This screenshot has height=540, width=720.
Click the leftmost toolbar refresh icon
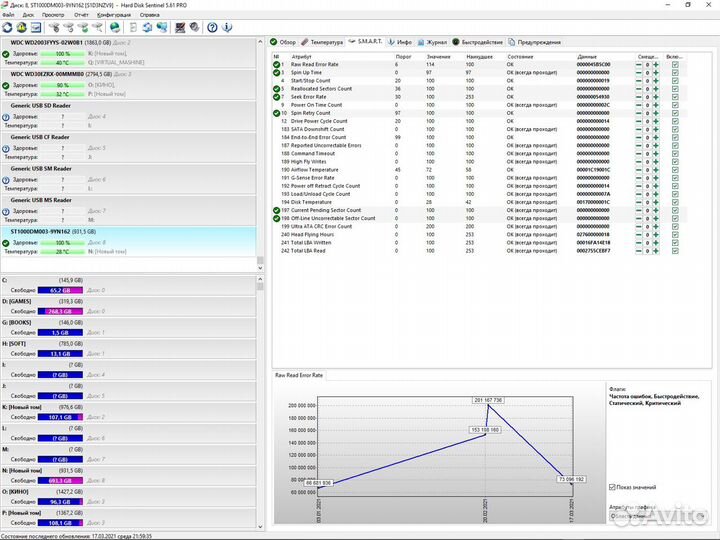pyautogui.click(x=9, y=27)
